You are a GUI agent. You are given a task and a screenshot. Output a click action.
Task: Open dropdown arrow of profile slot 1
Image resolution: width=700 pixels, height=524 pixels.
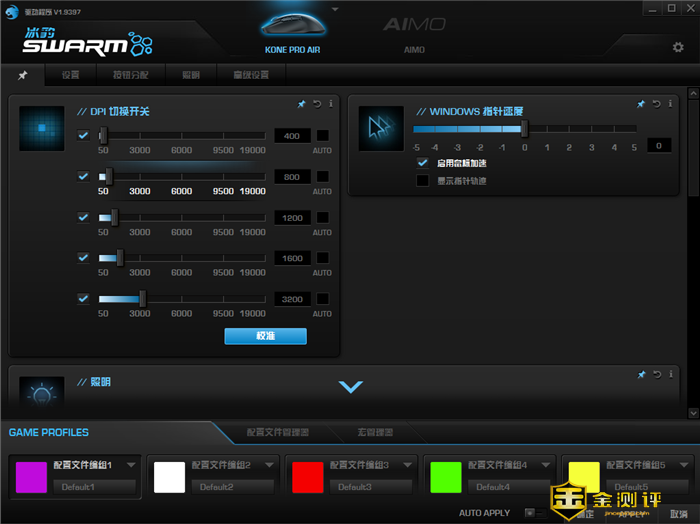point(130,466)
